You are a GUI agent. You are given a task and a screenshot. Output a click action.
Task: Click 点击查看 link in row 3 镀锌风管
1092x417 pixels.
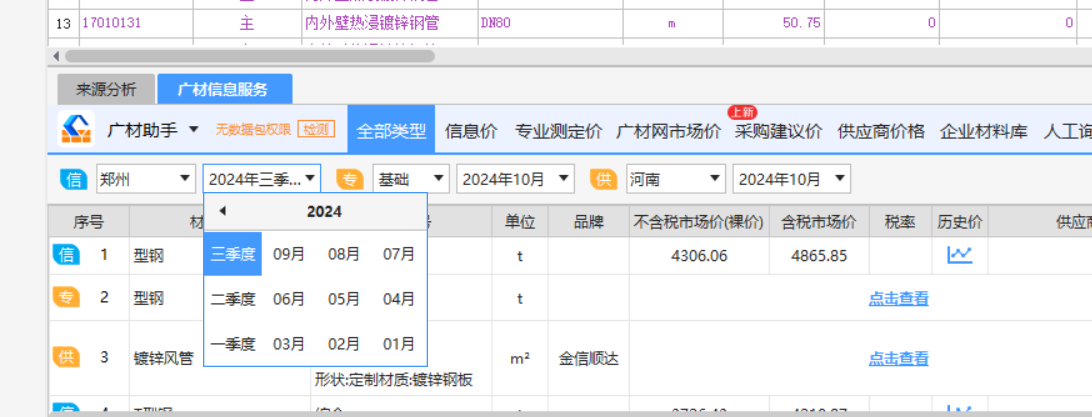pos(898,358)
